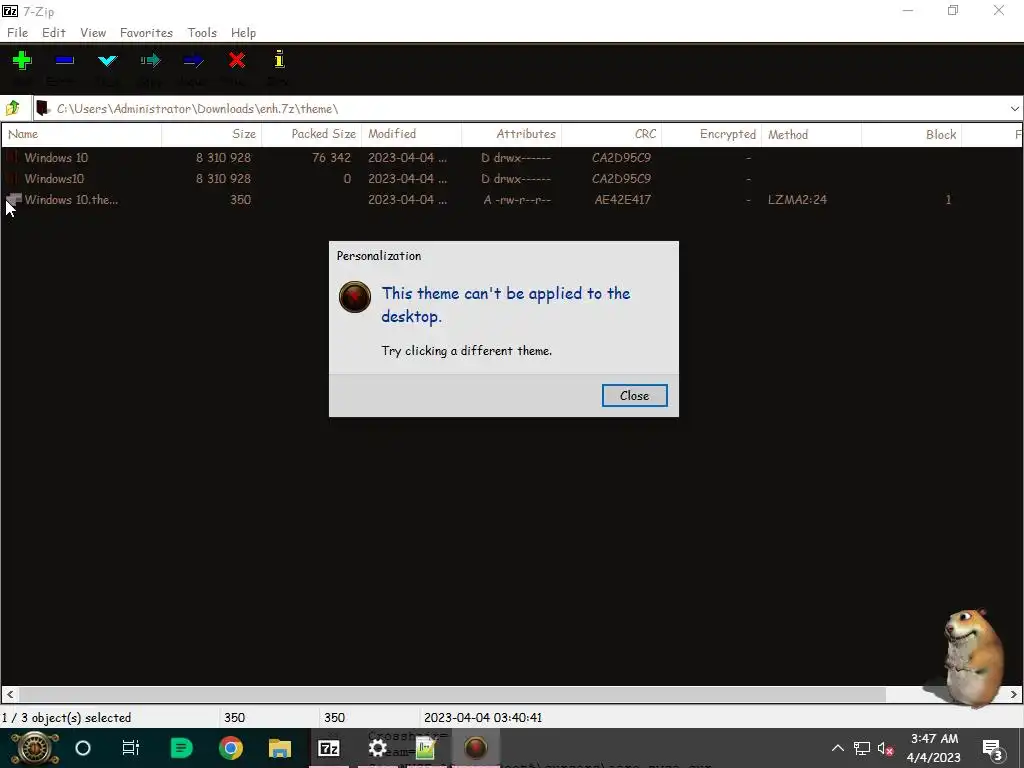Click the blue minus Extract icon

[x=64, y=61]
